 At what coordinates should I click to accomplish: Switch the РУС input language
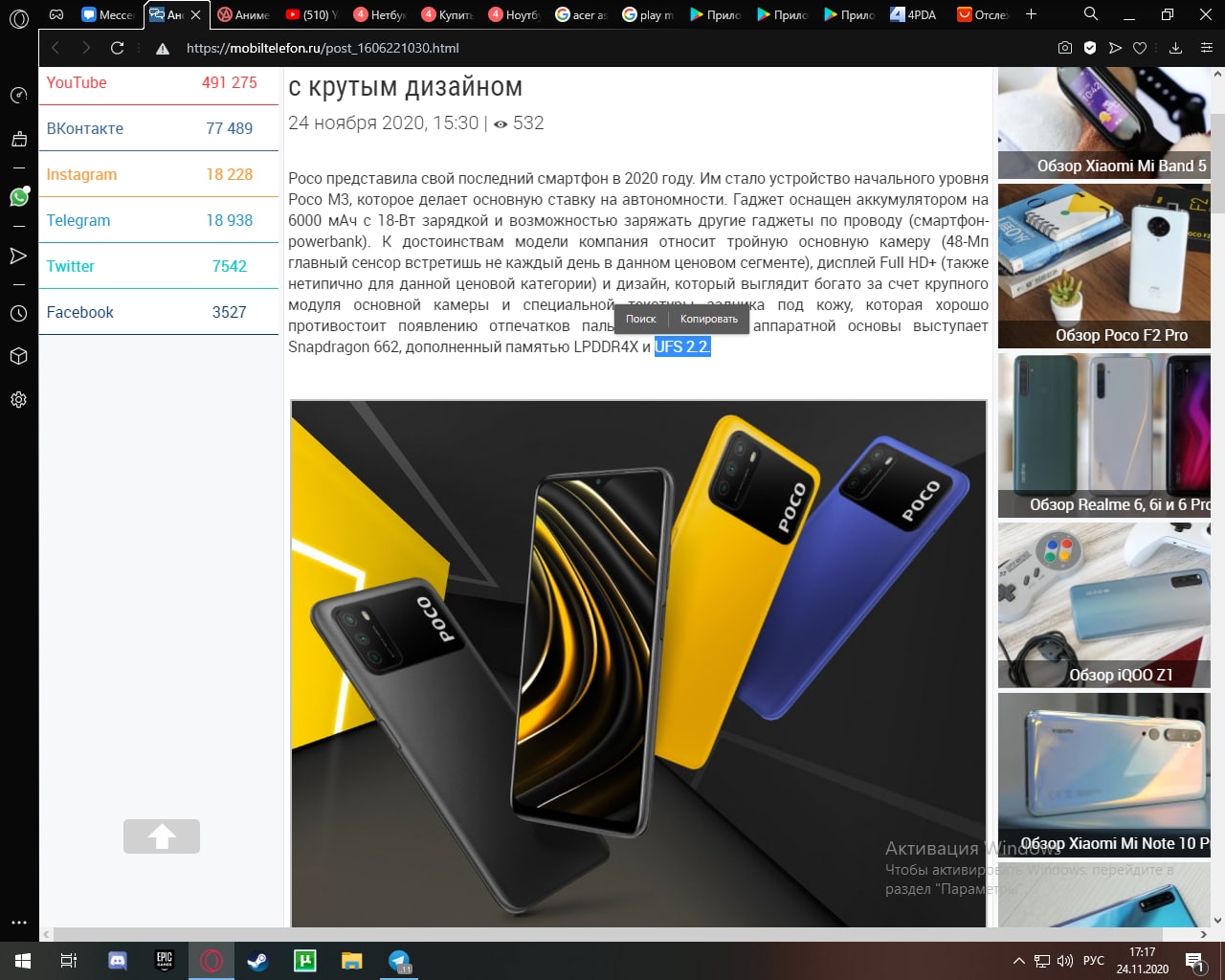tap(1094, 961)
